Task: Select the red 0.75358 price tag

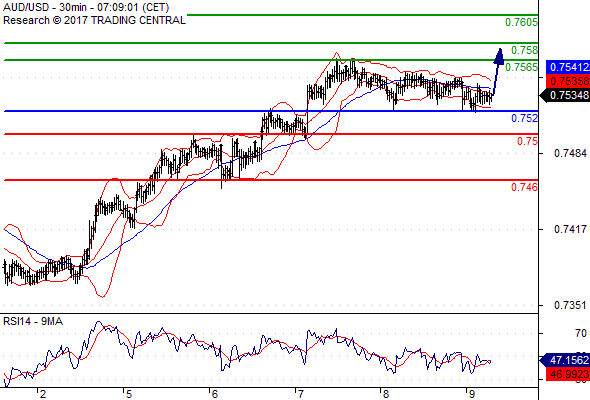Action: 568,81
